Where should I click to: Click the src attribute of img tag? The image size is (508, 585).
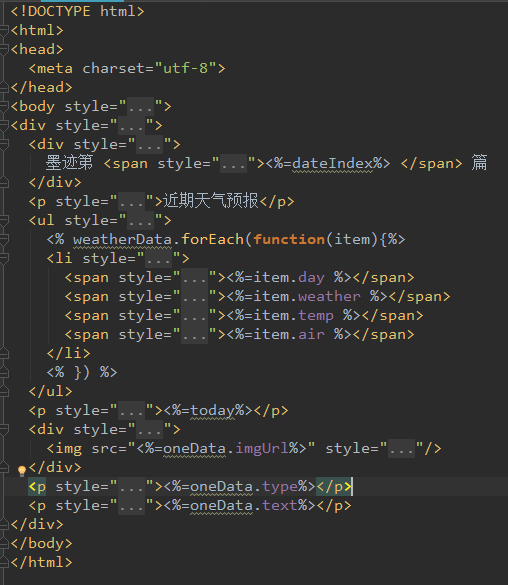coord(105,449)
